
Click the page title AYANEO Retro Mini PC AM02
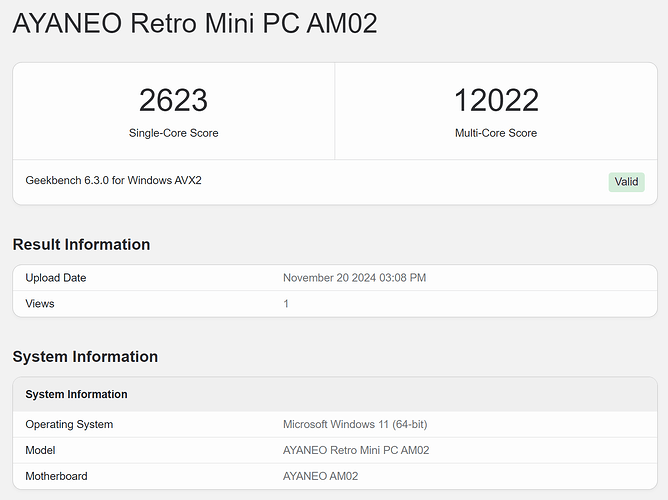pyautogui.click(x=195, y=23)
